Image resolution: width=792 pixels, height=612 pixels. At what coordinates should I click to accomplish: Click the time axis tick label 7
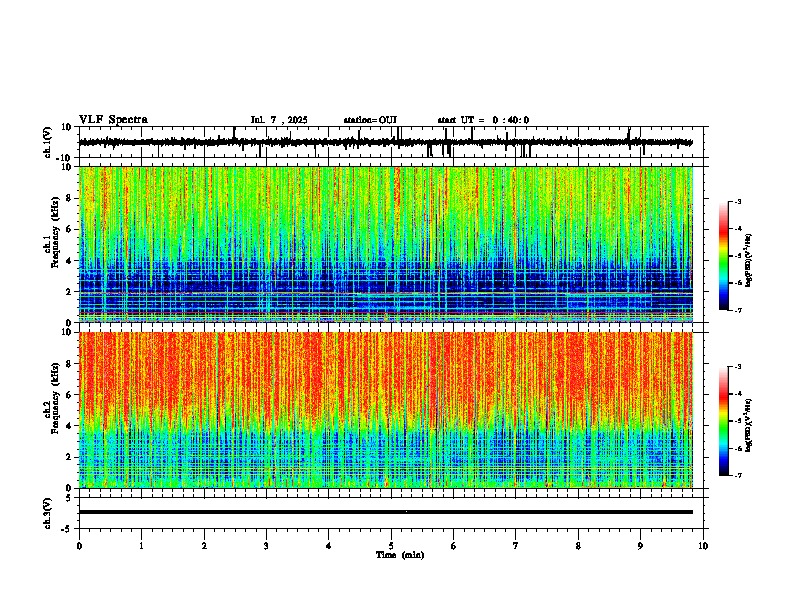pos(516,546)
